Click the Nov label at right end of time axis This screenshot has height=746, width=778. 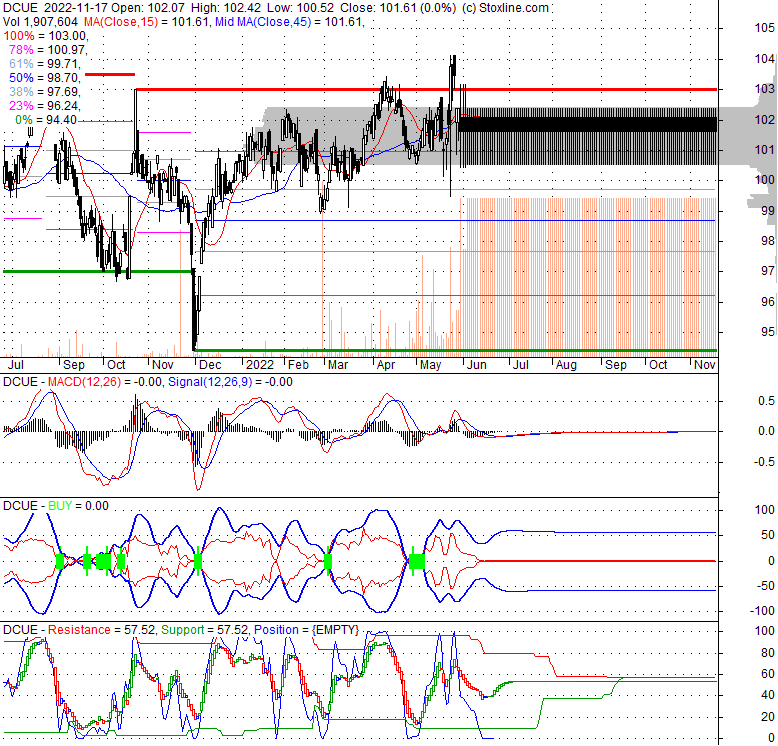pyautogui.click(x=705, y=365)
